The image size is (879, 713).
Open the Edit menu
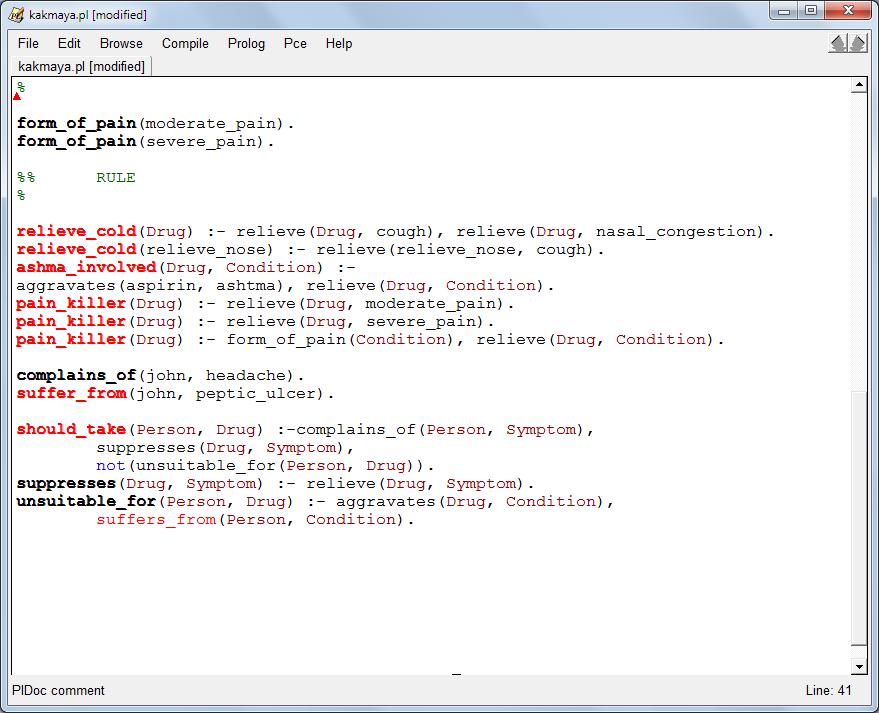[x=68, y=43]
